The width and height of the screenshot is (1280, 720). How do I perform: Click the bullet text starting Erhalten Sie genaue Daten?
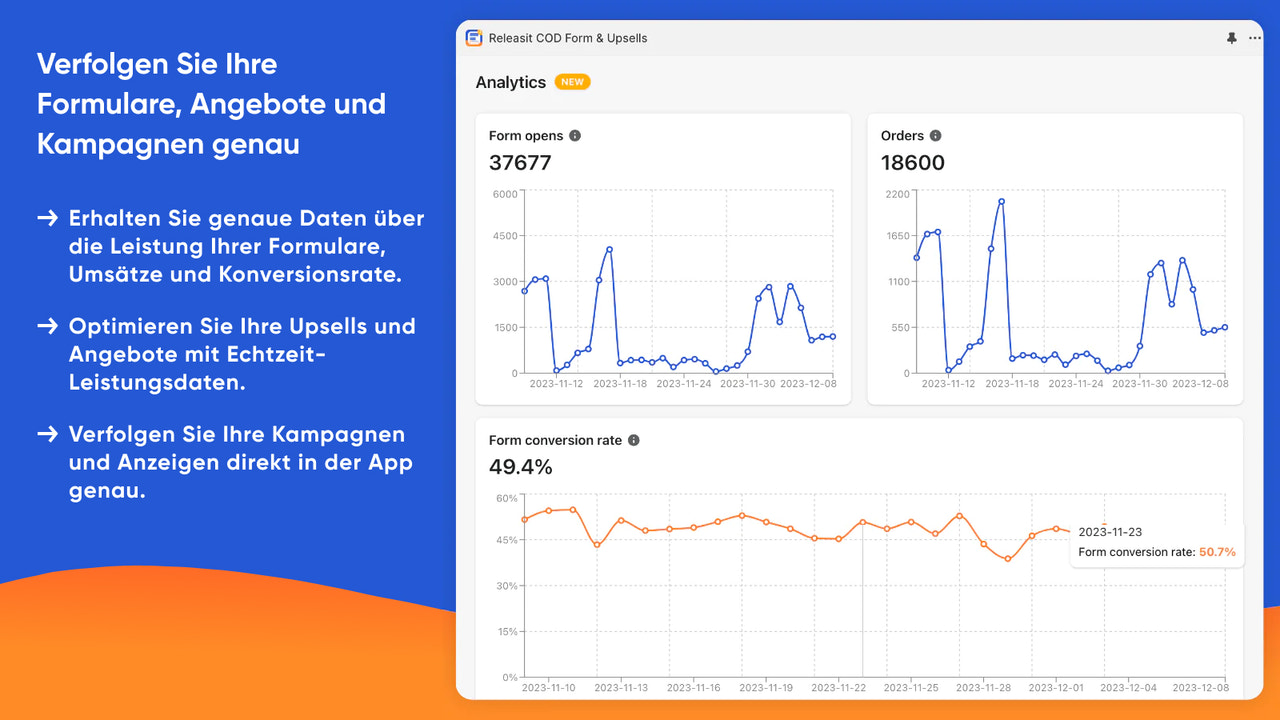click(x=246, y=246)
